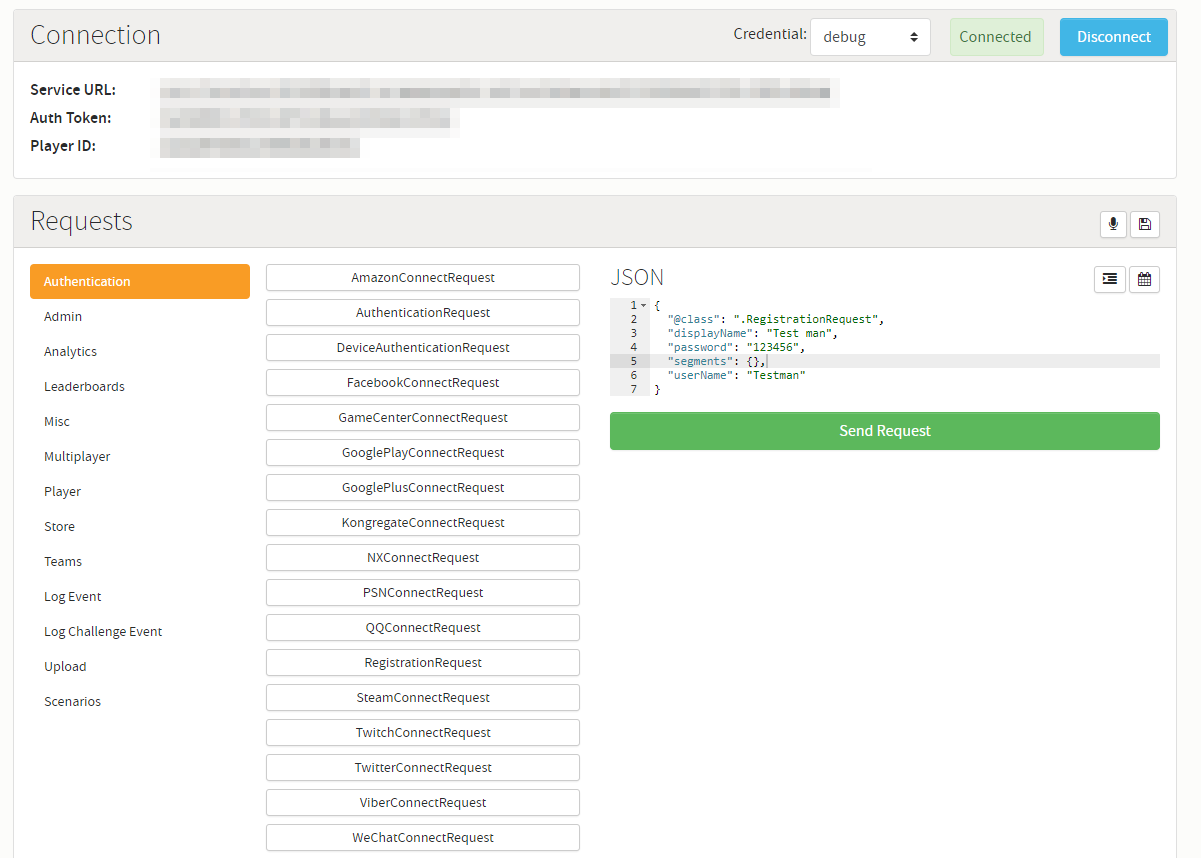Load the SteamConnectRequest template
Screen dimensions: 1201x858
(423, 698)
